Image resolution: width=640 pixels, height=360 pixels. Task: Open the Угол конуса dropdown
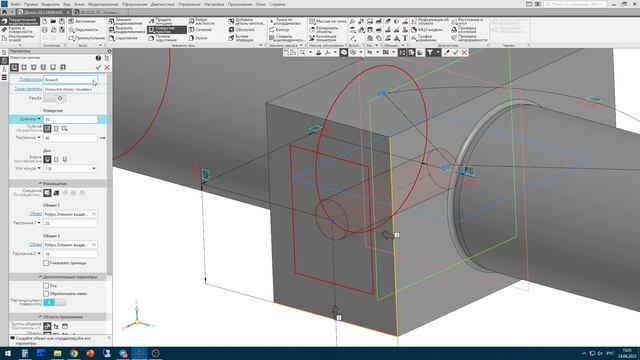coord(94,169)
